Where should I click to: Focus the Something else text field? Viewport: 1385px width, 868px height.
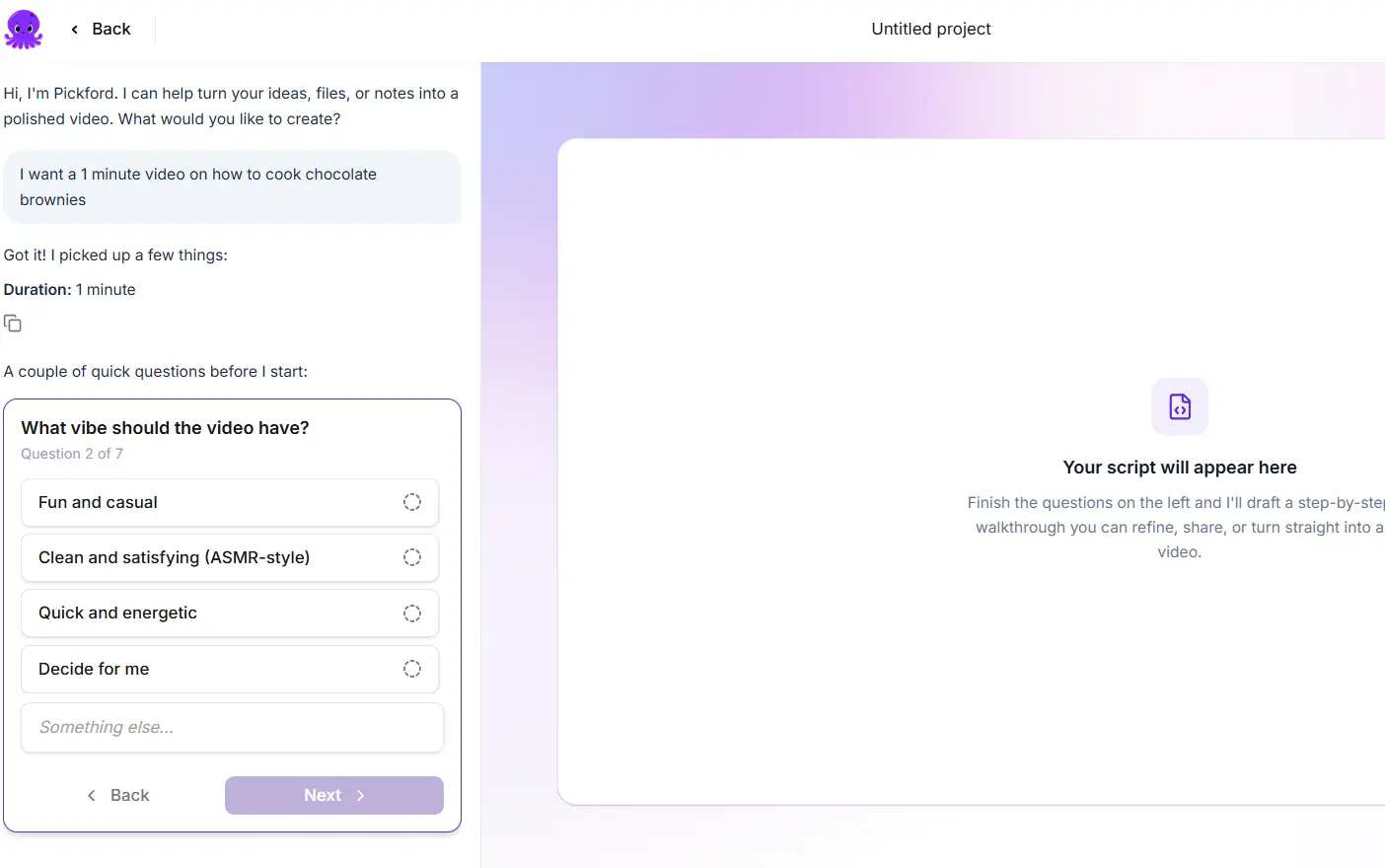[x=232, y=728]
